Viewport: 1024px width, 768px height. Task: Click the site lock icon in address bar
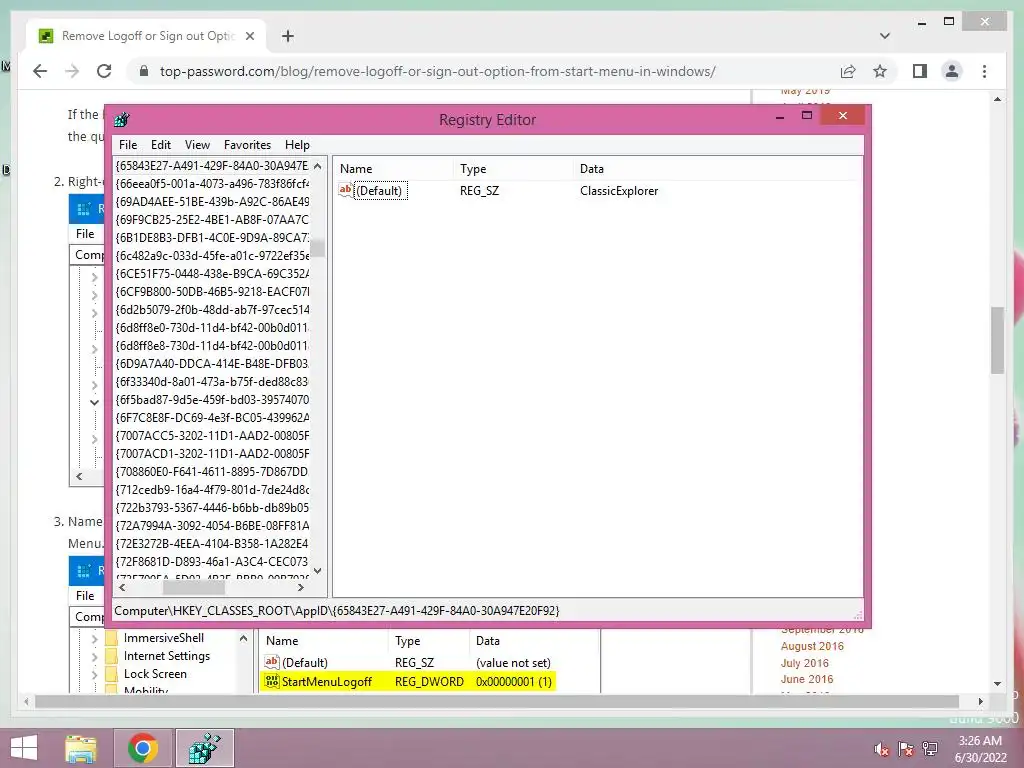point(144,71)
